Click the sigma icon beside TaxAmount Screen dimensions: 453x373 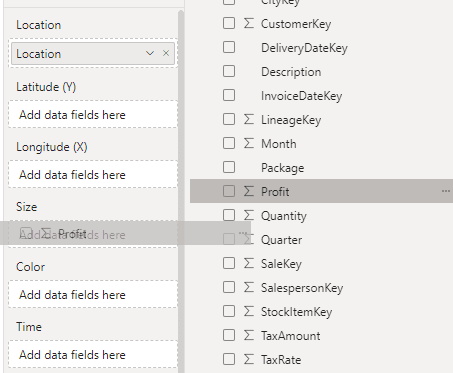[249, 335]
